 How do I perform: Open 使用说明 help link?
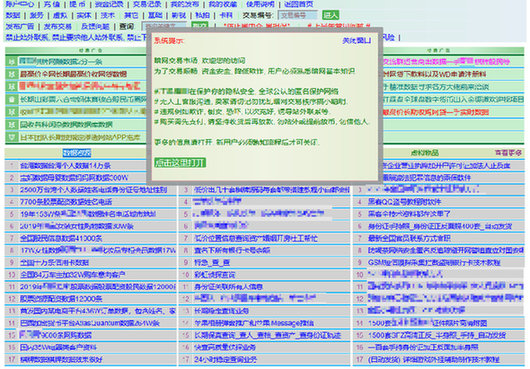(260, 4)
